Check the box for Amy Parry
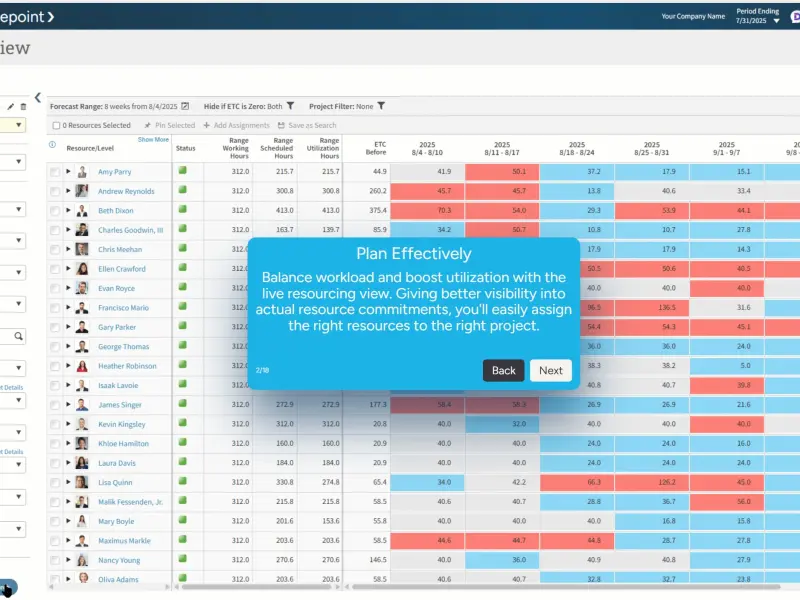The width and height of the screenshot is (800, 600). click(x=55, y=172)
